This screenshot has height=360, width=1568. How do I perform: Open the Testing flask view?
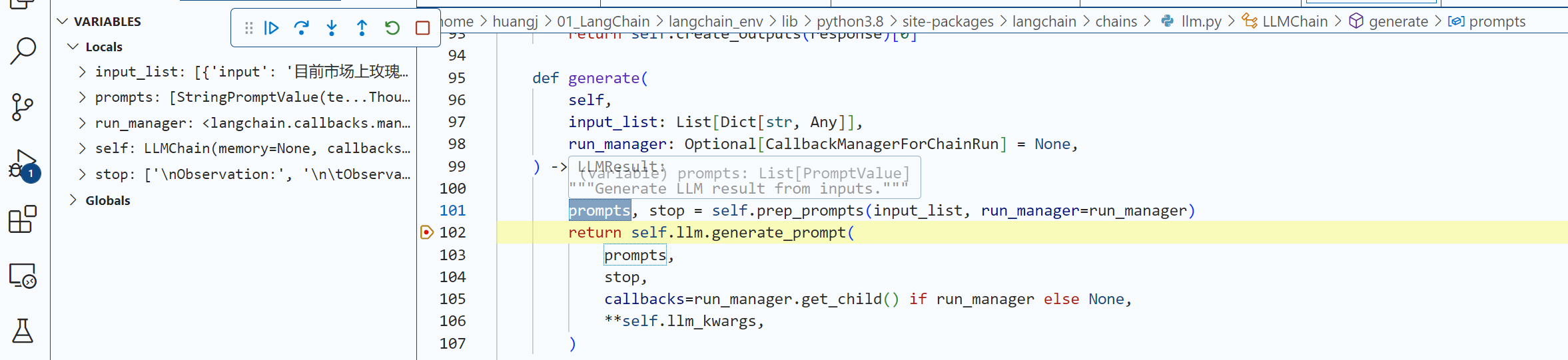click(x=23, y=331)
